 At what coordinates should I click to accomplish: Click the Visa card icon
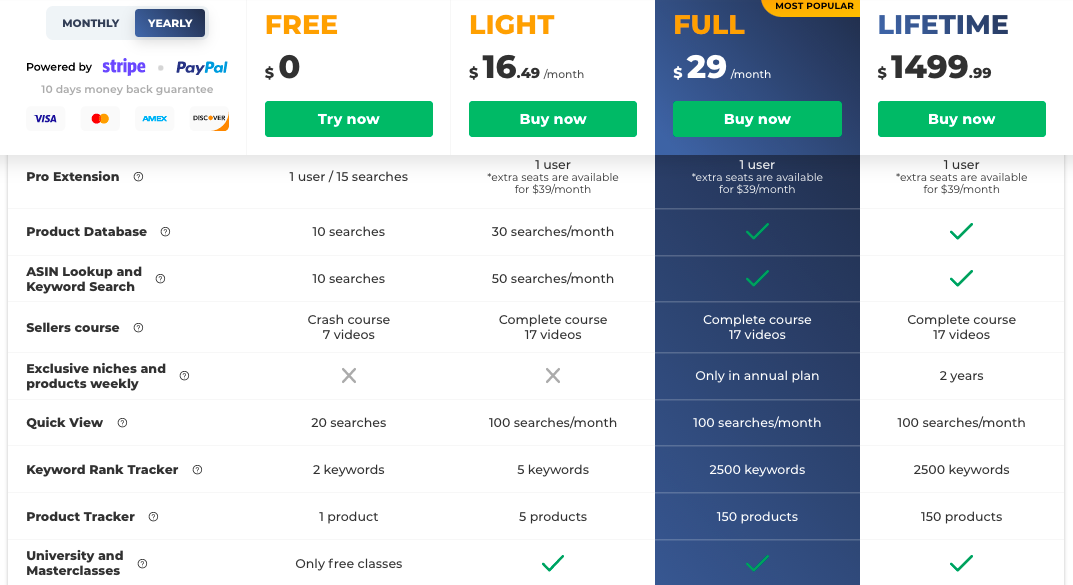click(45, 119)
